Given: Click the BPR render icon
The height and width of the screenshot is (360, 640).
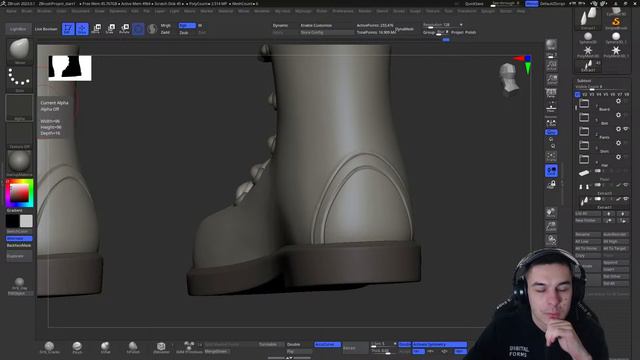Looking at the screenshot, I should (551, 44).
